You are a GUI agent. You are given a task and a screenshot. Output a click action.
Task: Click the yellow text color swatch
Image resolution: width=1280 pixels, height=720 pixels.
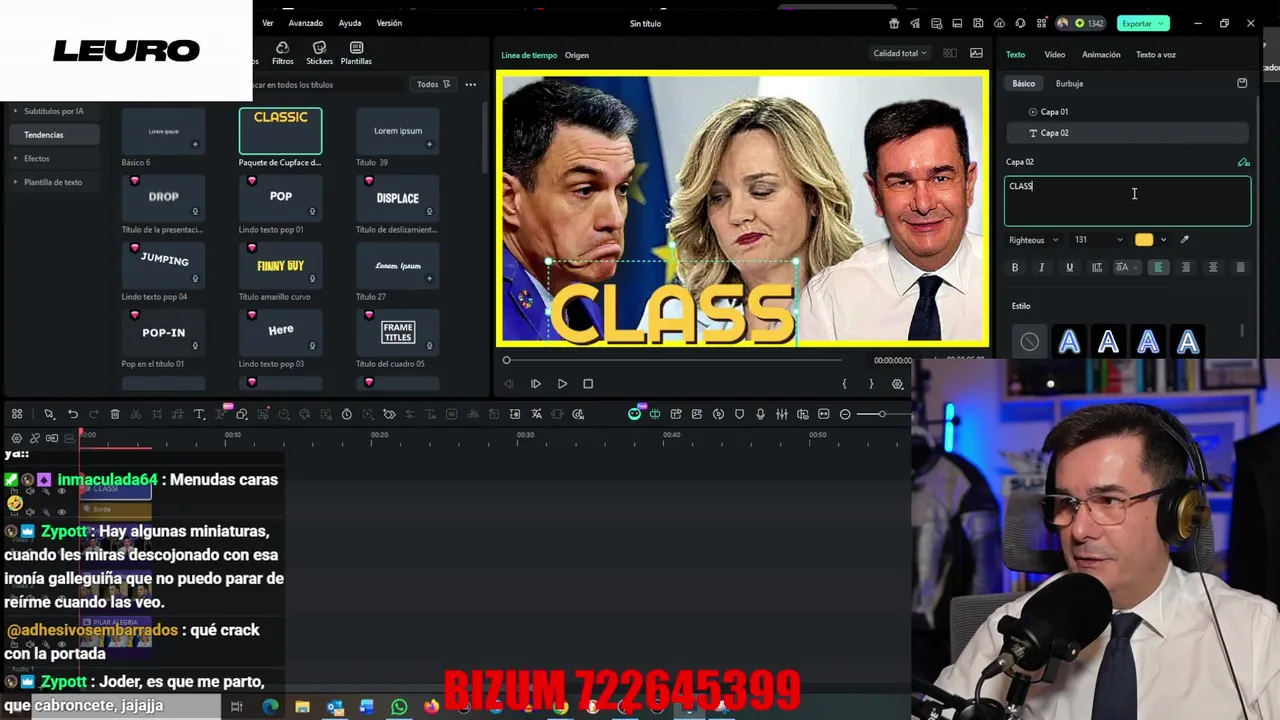coord(1144,240)
